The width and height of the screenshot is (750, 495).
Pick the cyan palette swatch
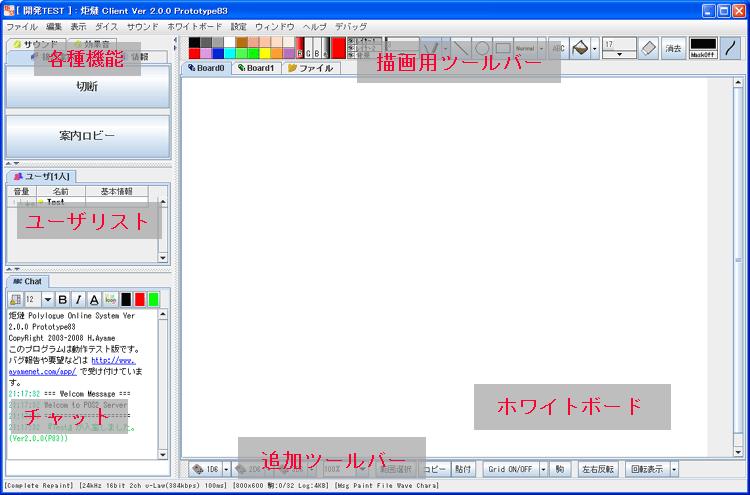(230, 54)
